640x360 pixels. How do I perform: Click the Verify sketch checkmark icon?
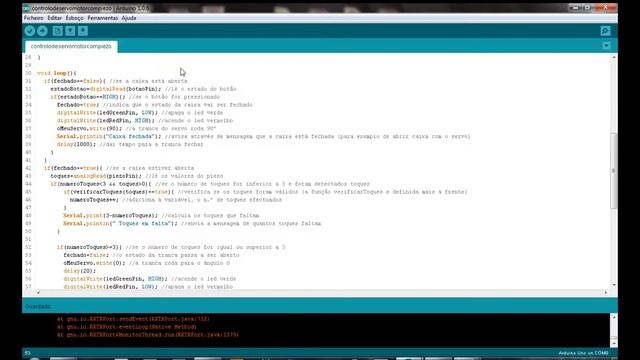tap(29, 31)
